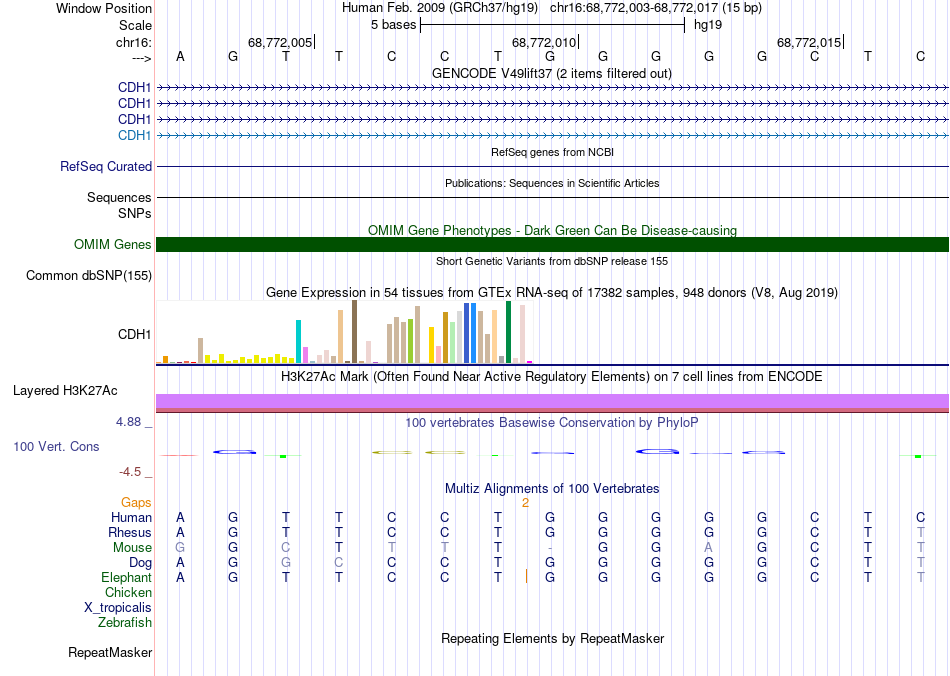Click the GTEx Gene Expression track title

(x=552, y=293)
